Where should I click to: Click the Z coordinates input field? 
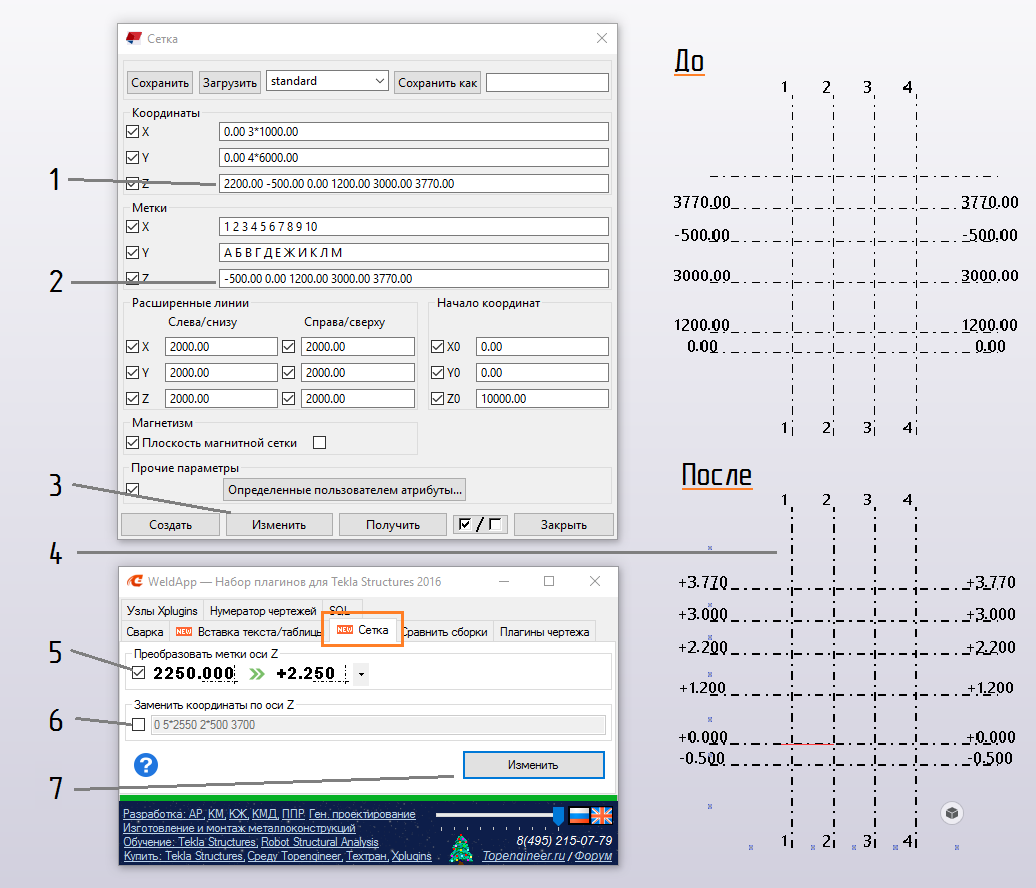(412, 184)
